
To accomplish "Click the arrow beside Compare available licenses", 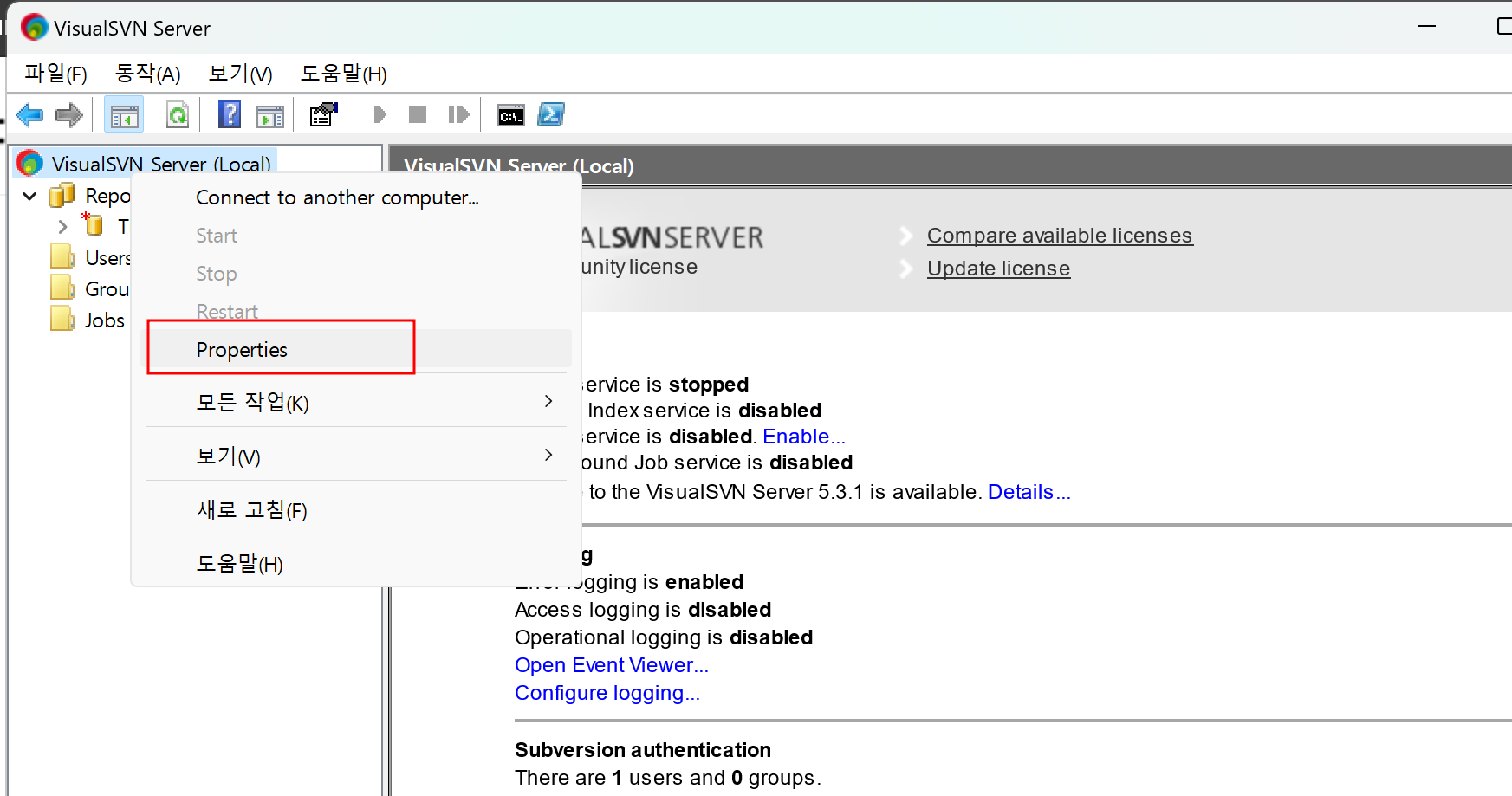I will (906, 236).
